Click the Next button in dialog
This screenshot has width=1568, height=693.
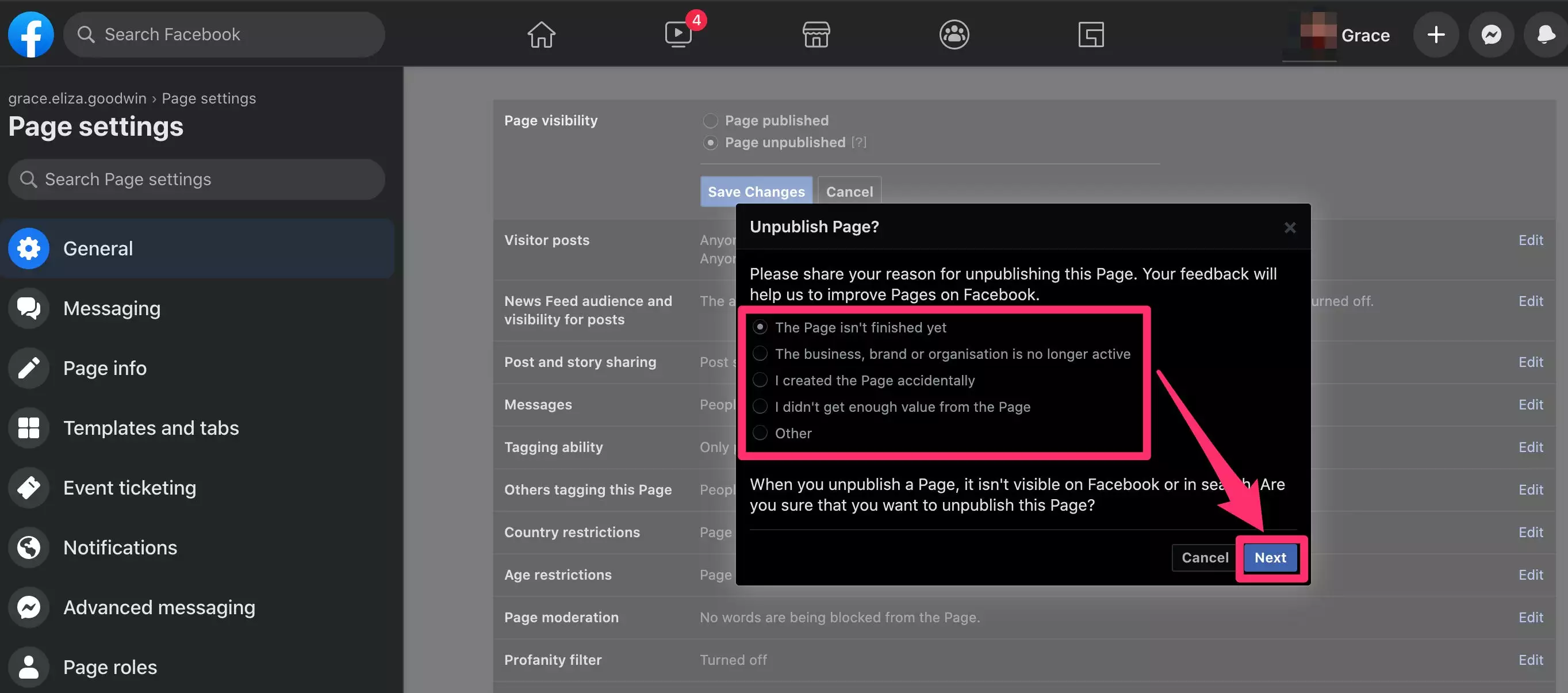(x=1270, y=557)
